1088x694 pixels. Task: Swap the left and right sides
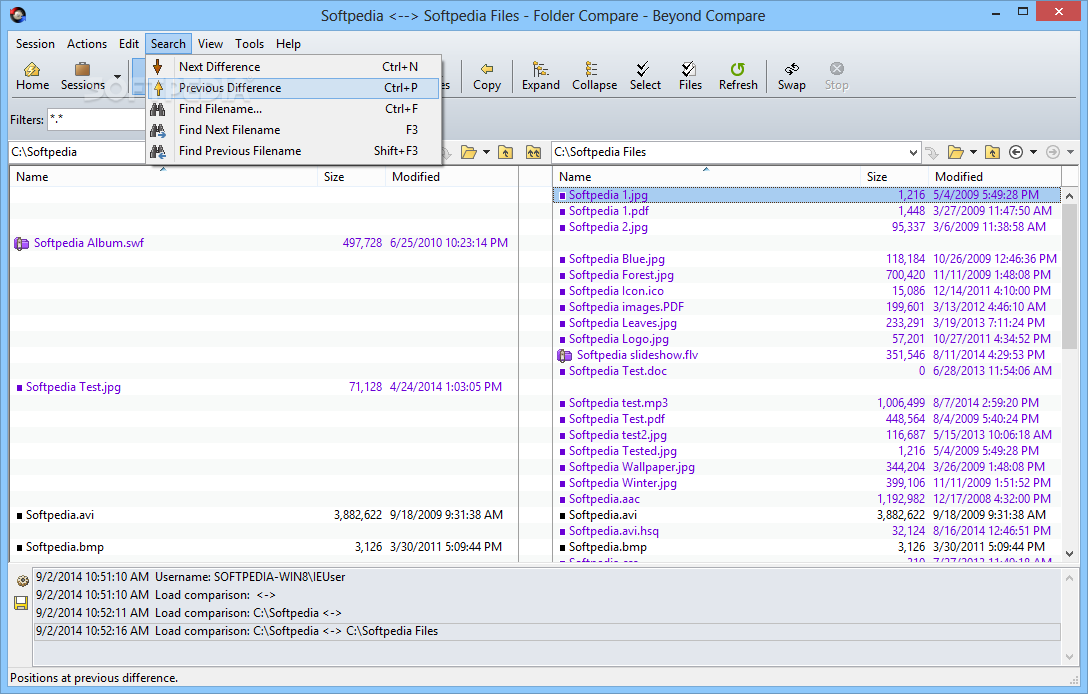[x=791, y=76]
